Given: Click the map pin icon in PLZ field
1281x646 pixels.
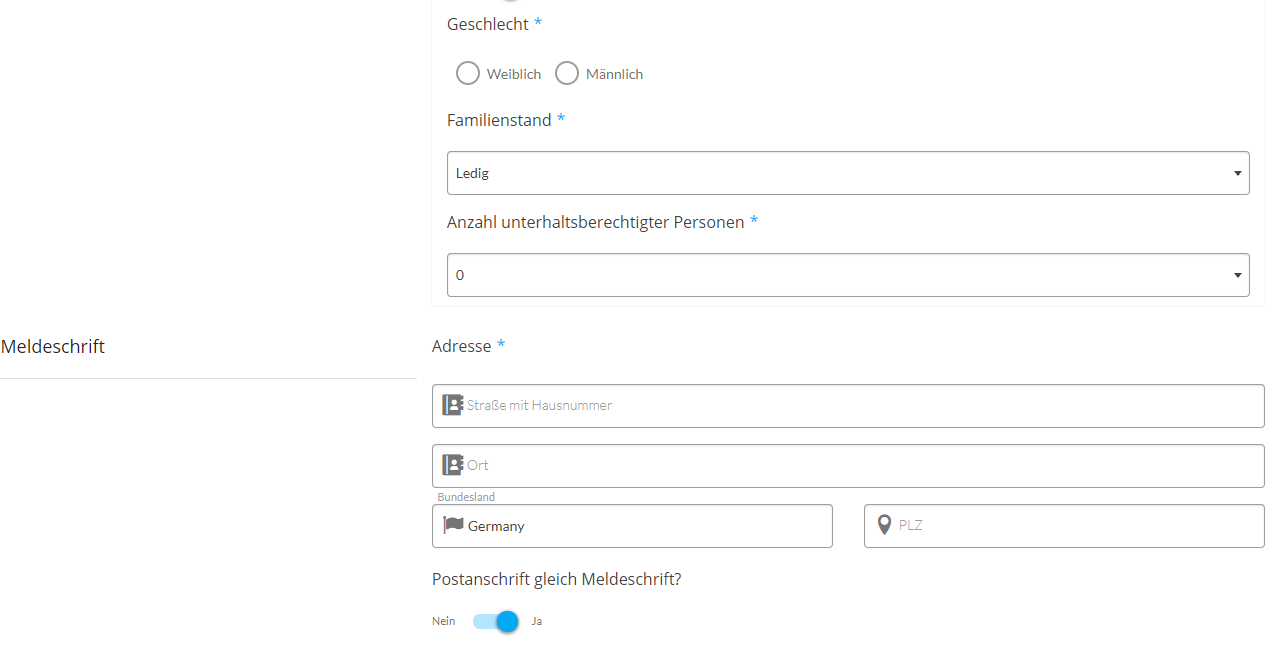Looking at the screenshot, I should (x=884, y=525).
